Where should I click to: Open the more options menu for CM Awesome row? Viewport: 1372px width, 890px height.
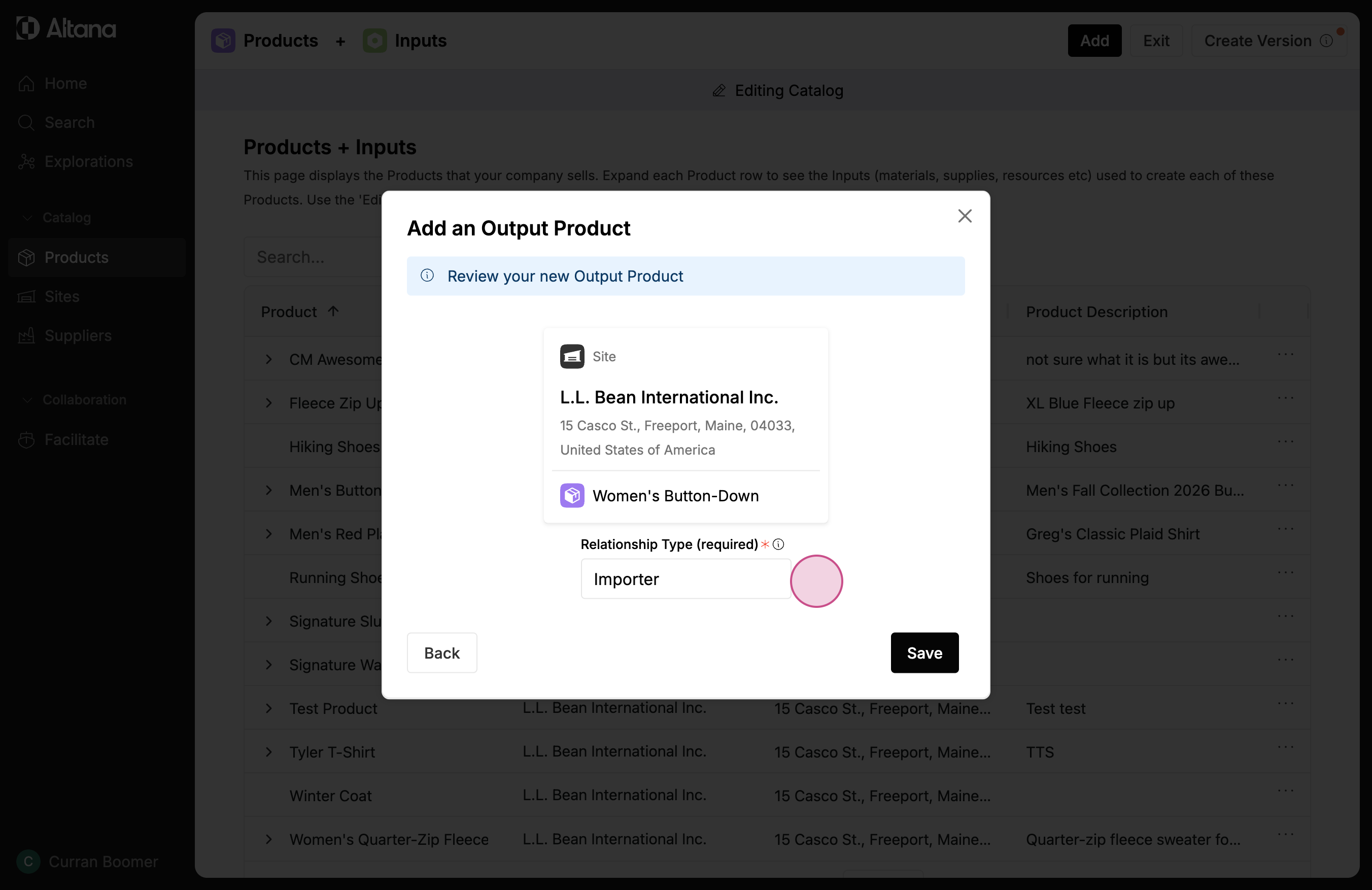coord(1286,355)
